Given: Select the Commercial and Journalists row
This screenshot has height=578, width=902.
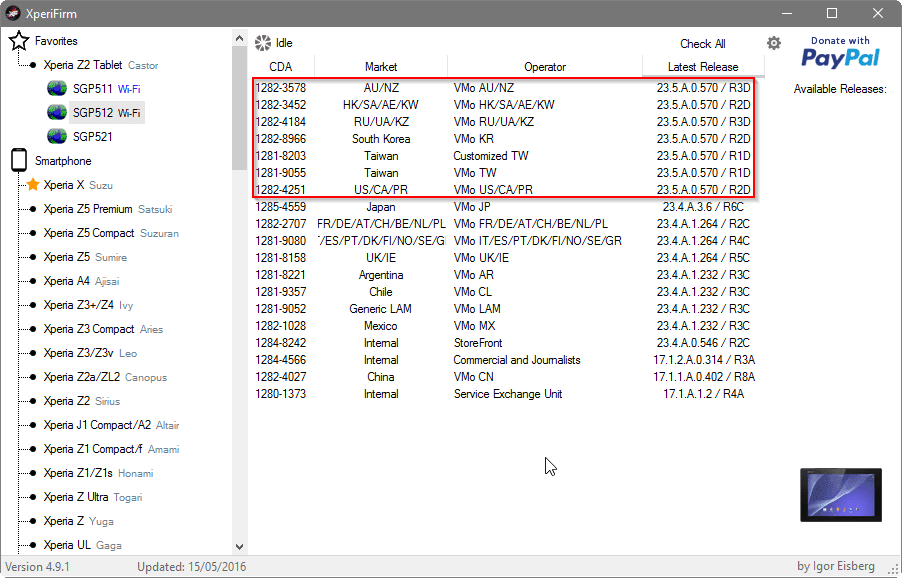Looking at the screenshot, I should [505, 360].
